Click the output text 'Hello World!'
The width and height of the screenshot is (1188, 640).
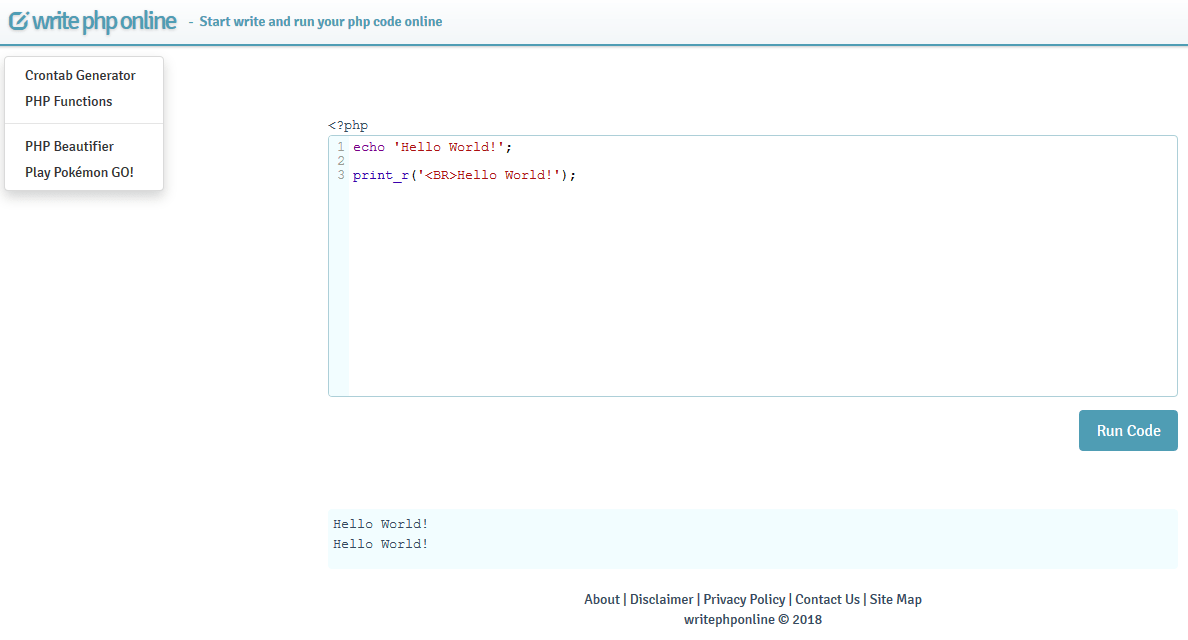(380, 523)
